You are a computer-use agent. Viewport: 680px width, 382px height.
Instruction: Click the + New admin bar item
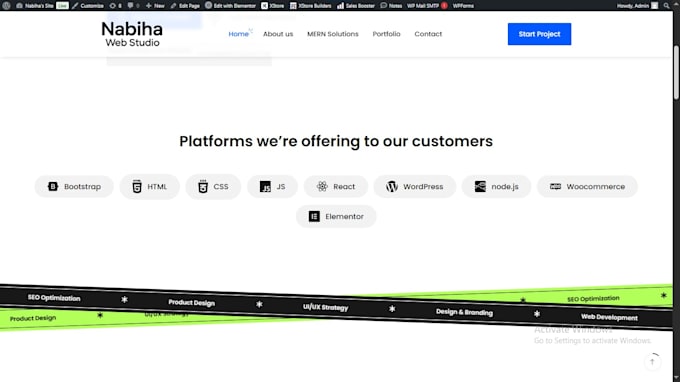155,6
